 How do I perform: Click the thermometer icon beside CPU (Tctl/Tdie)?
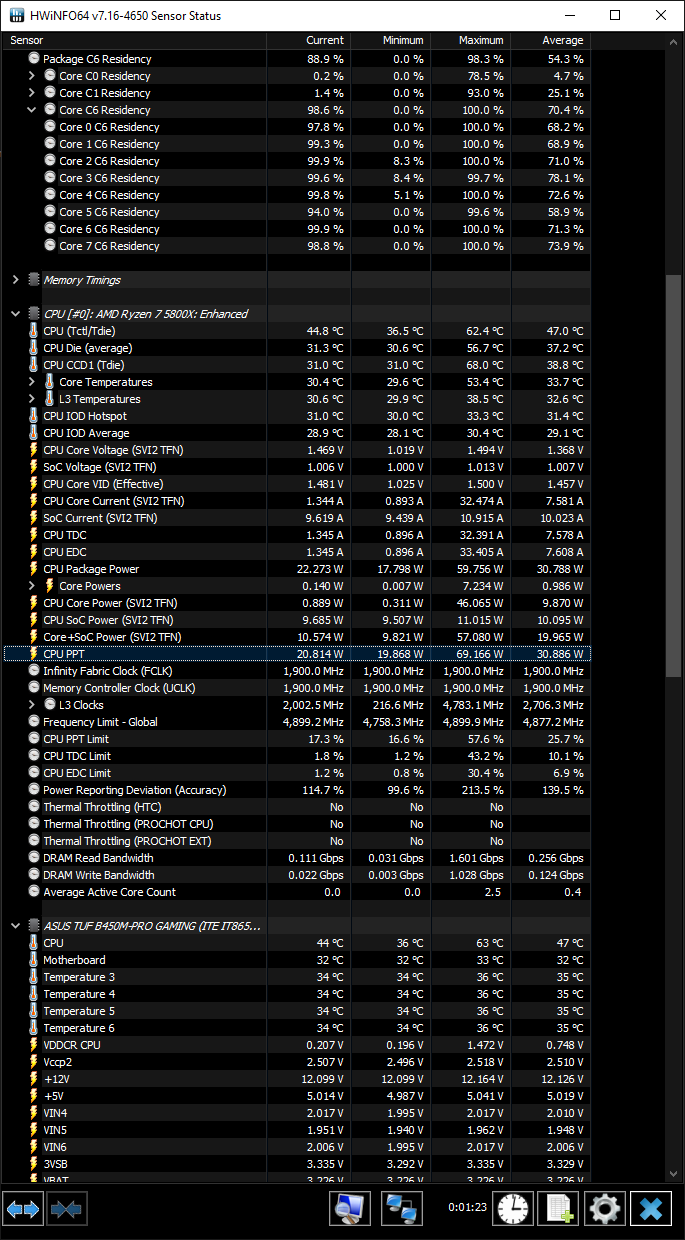click(34, 331)
